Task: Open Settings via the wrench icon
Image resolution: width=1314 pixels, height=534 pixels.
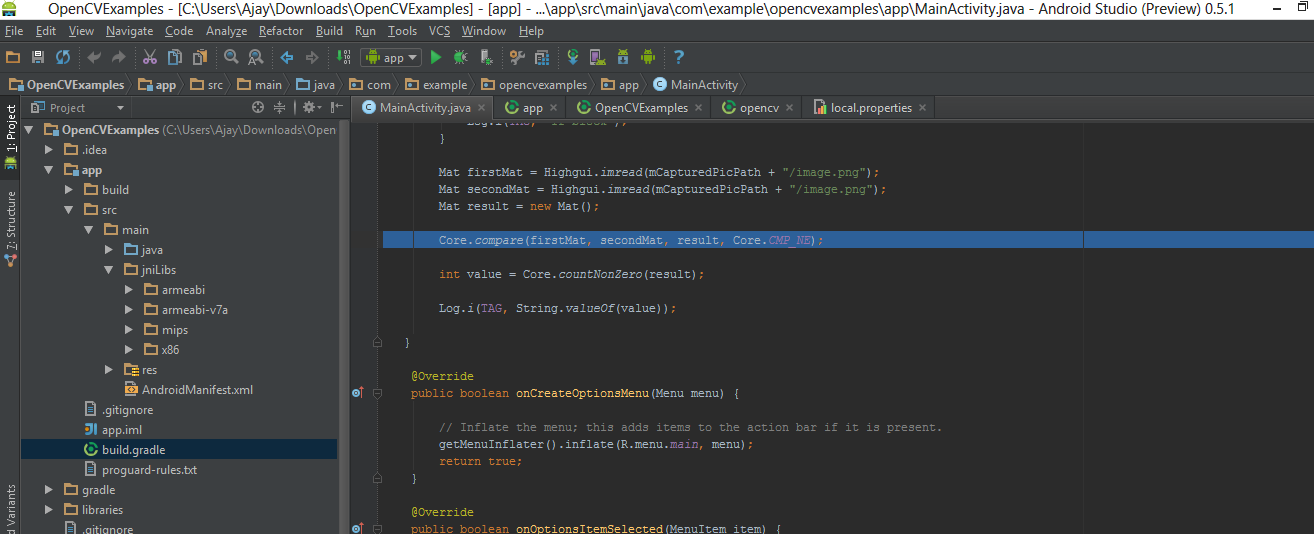Action: 517,57
